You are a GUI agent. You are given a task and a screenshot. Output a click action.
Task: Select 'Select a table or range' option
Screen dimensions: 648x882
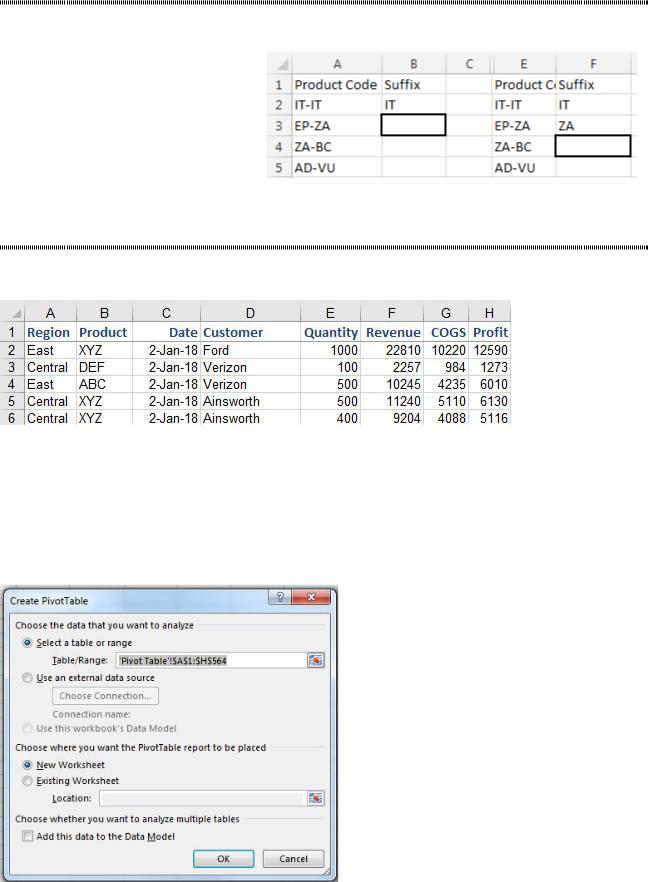click(x=28, y=642)
